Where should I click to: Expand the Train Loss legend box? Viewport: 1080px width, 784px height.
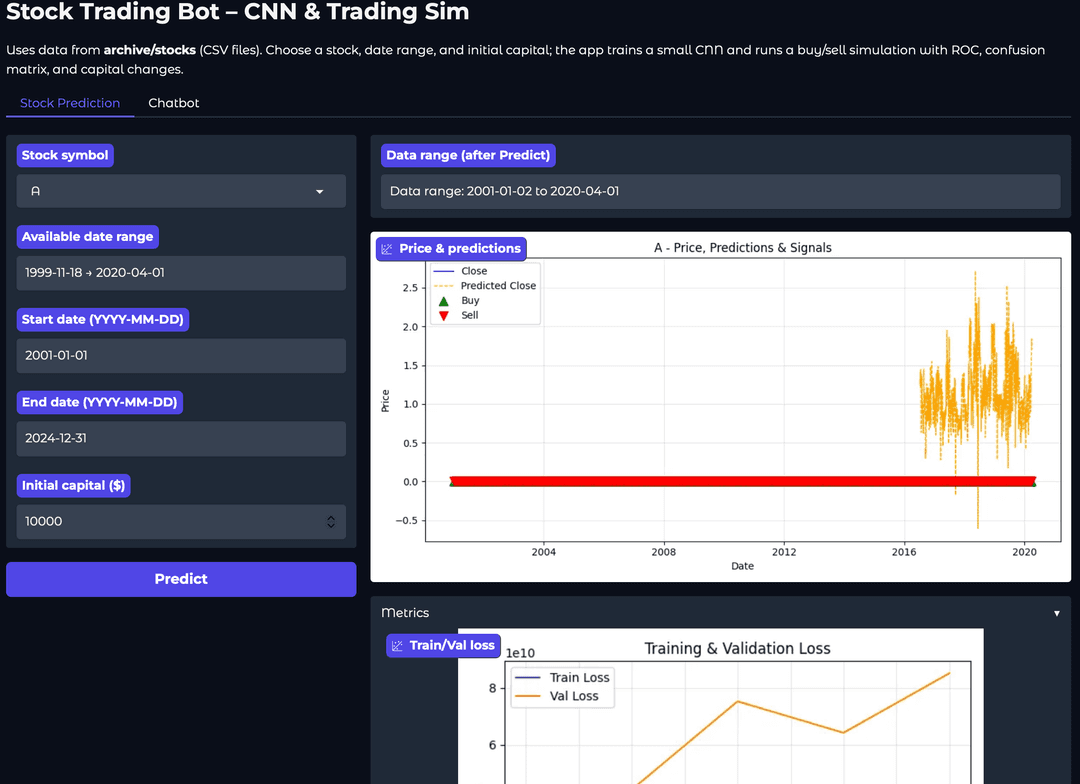tap(580, 677)
